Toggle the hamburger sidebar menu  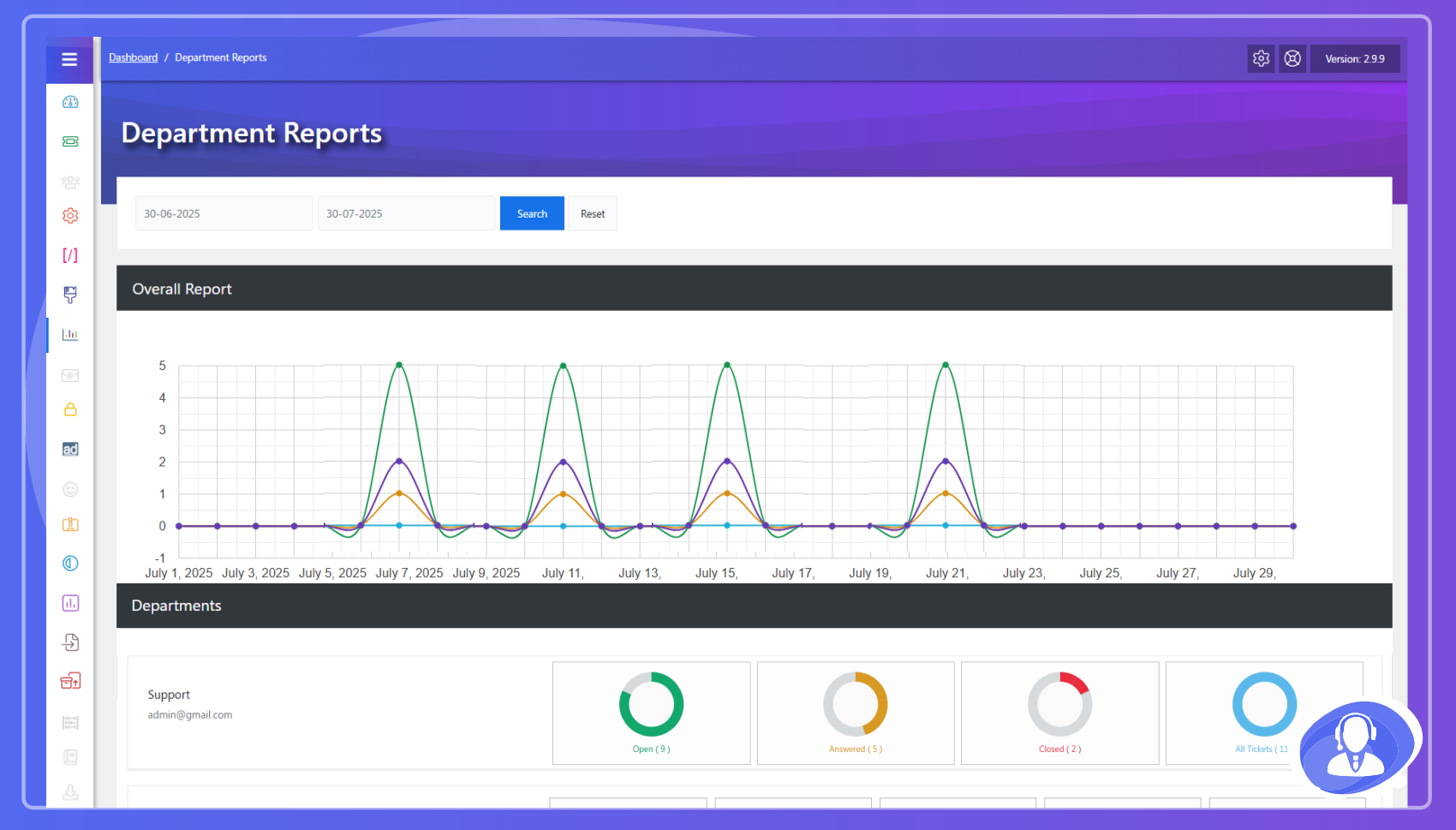[69, 59]
